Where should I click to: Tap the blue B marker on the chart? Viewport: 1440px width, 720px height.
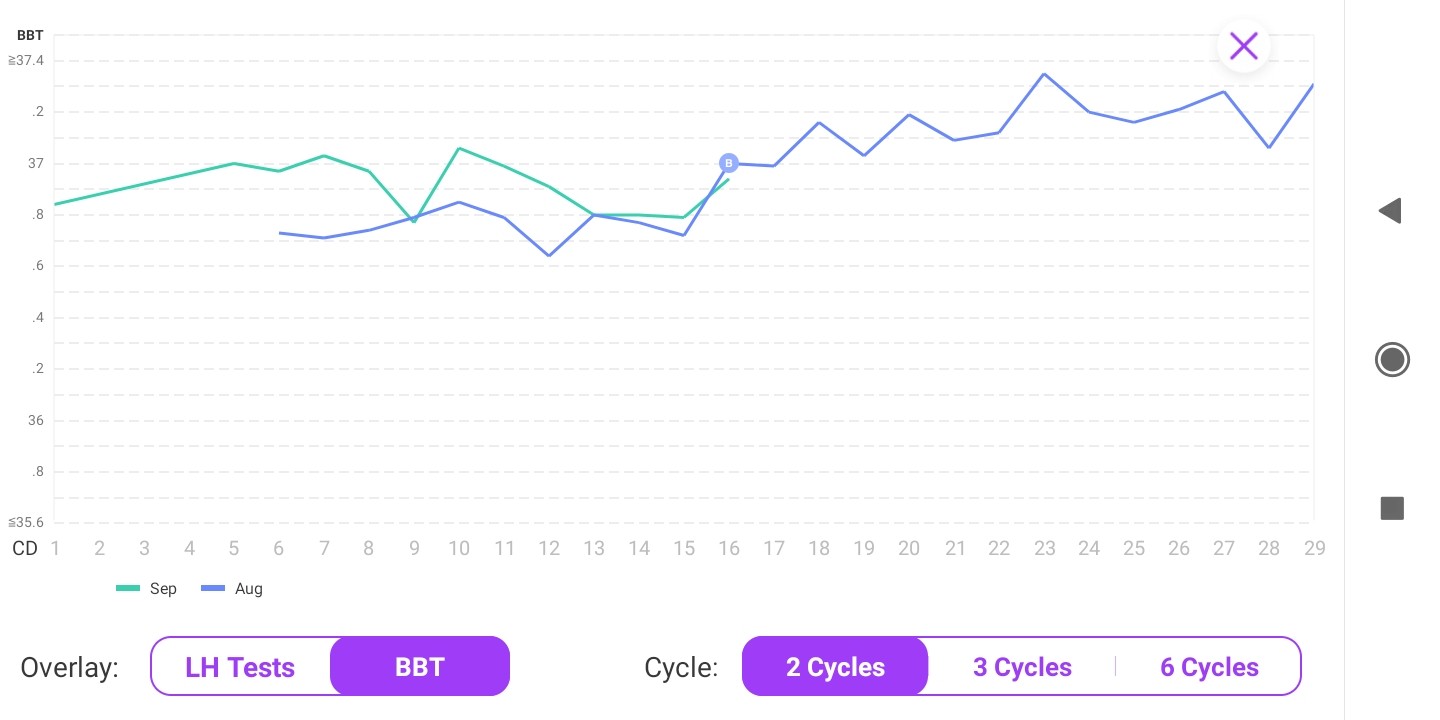click(x=729, y=163)
